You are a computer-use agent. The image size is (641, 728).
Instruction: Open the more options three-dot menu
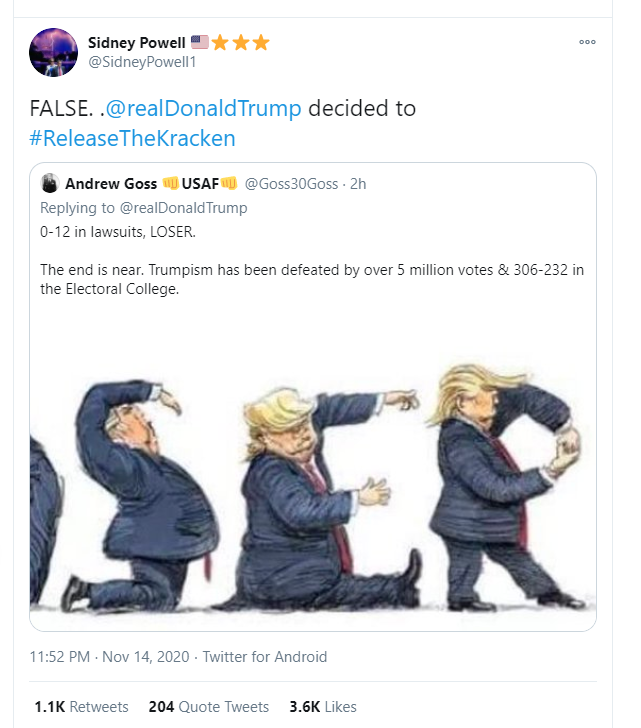tap(587, 42)
